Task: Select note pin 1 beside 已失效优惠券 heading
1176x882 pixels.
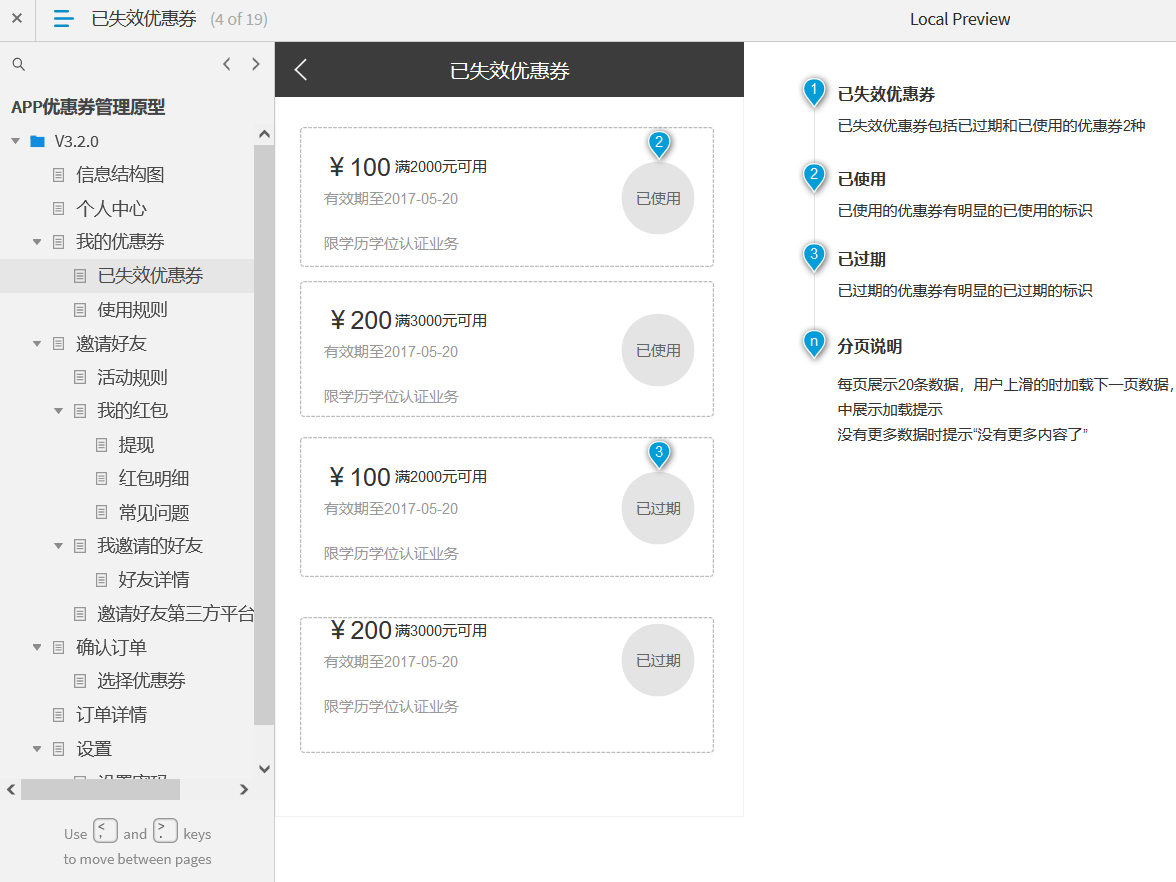Action: pyautogui.click(x=814, y=92)
